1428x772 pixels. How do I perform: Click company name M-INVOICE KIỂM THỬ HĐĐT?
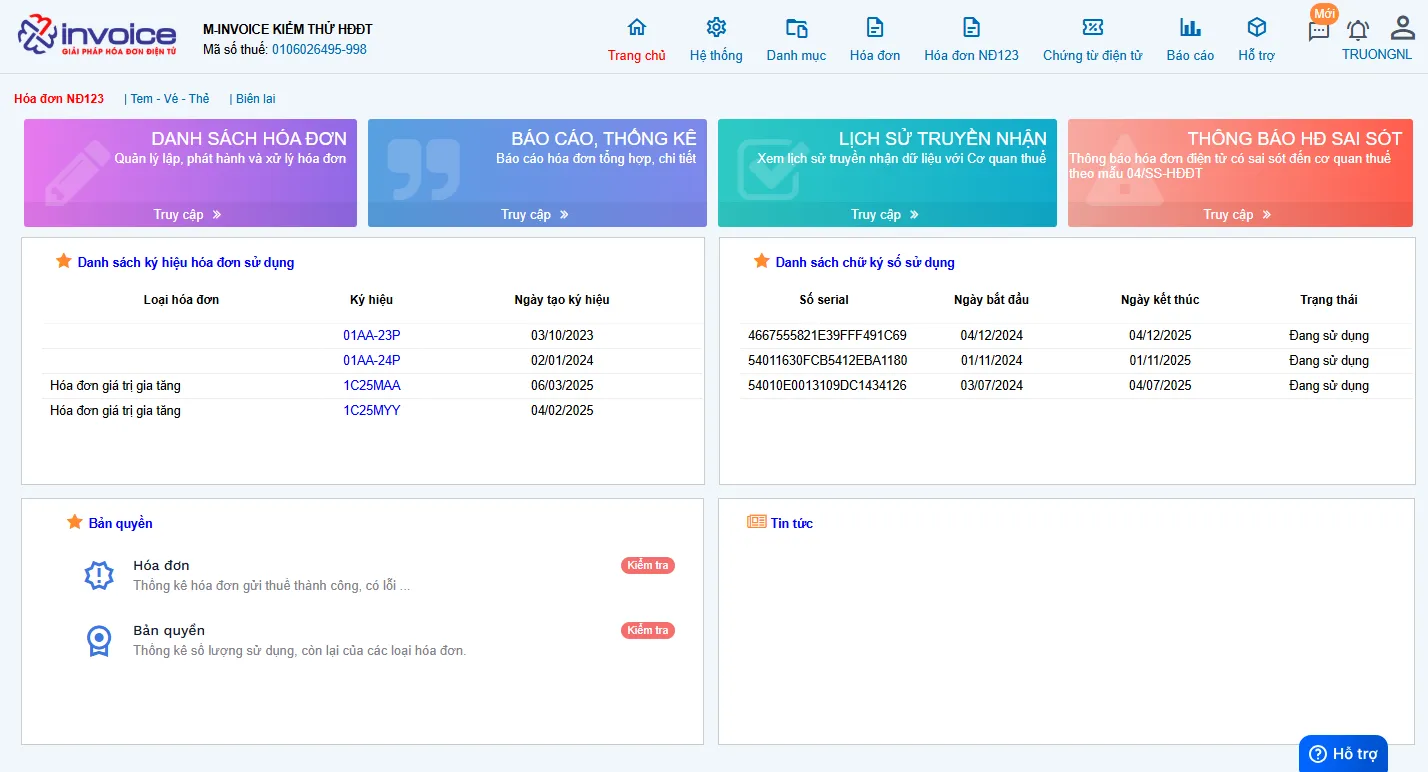288,29
